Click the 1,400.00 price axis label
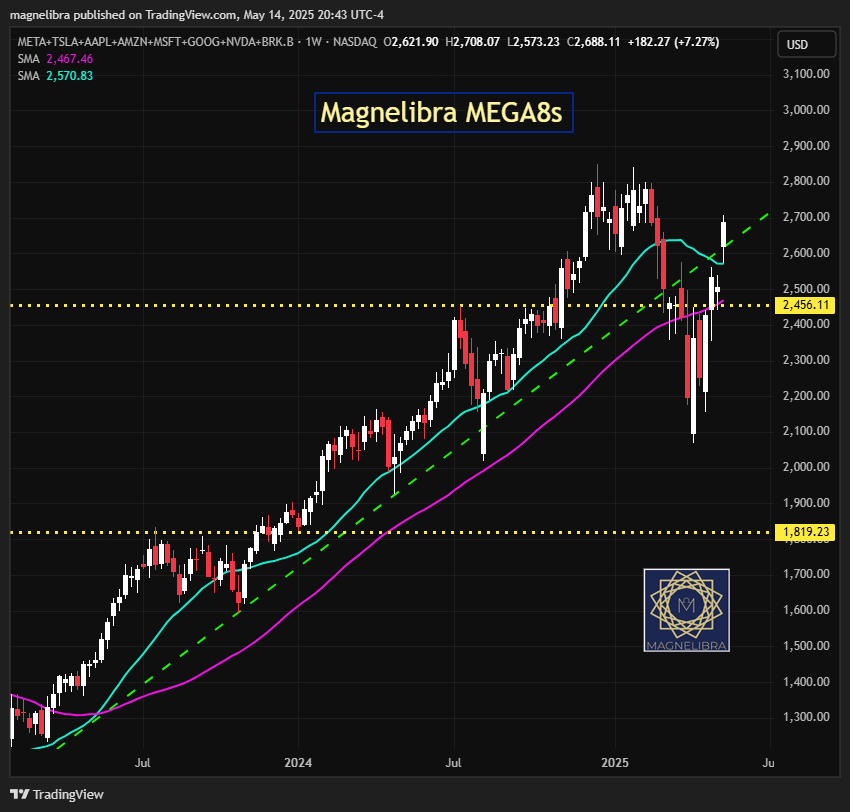 click(x=806, y=681)
